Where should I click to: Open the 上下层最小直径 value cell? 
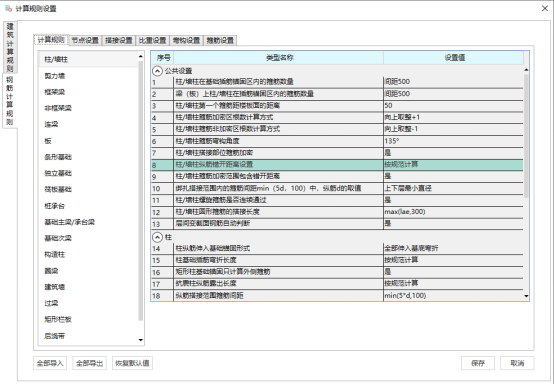click(x=453, y=188)
